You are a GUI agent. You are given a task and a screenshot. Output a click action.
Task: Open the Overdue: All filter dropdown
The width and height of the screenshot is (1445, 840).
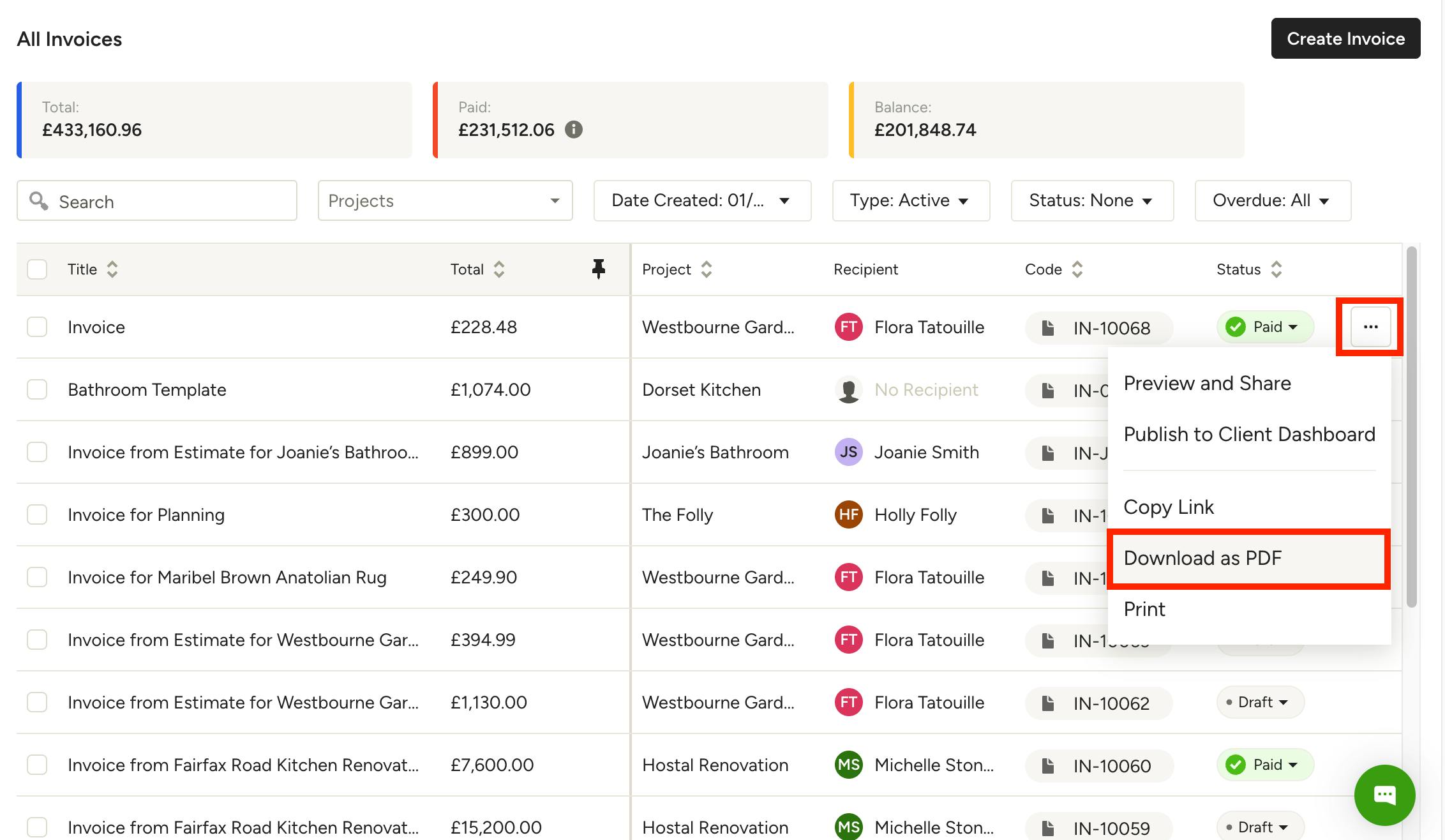pyautogui.click(x=1273, y=200)
